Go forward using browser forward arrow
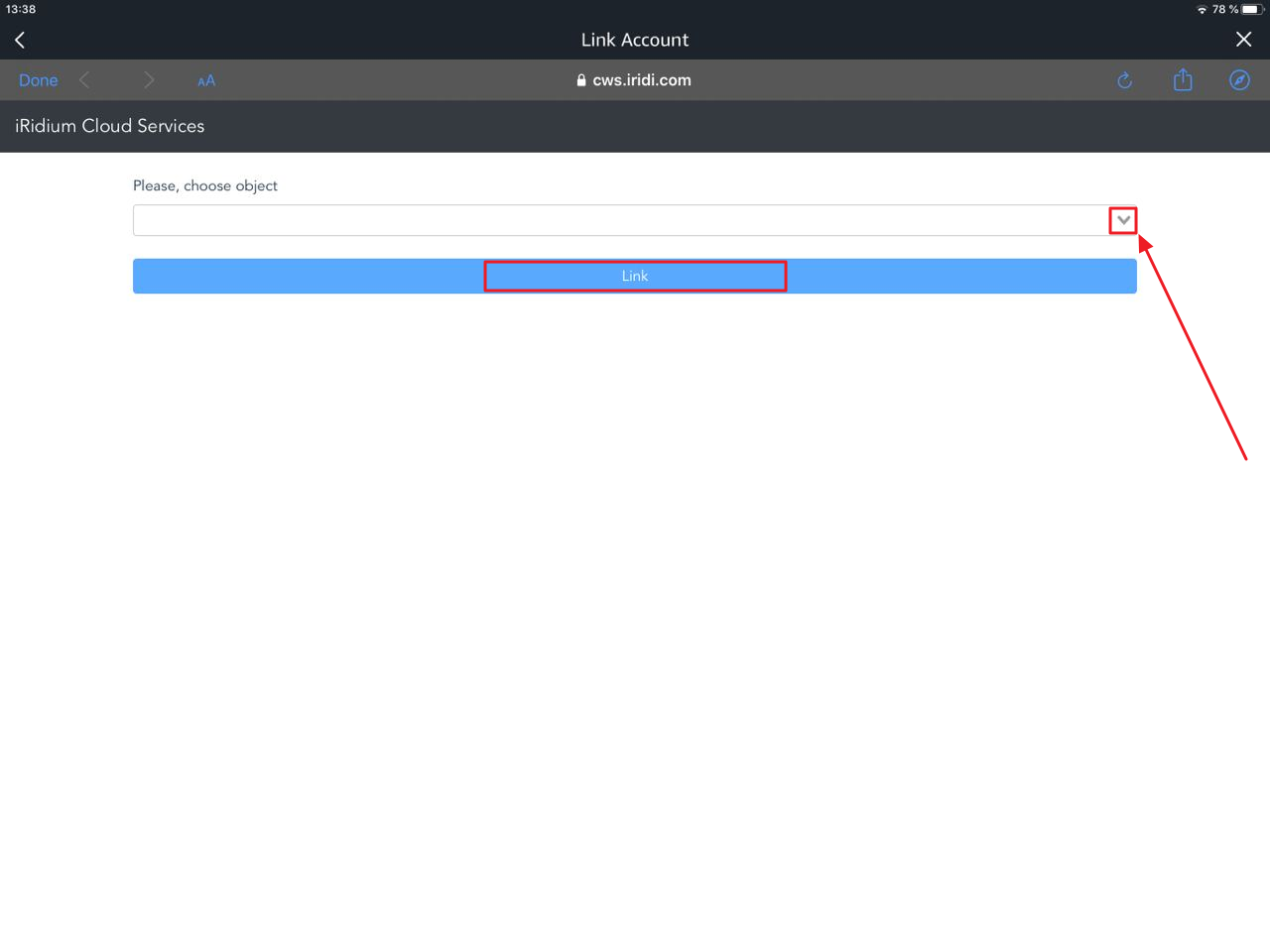Image resolution: width=1270 pixels, height=952 pixels. pyautogui.click(x=148, y=80)
